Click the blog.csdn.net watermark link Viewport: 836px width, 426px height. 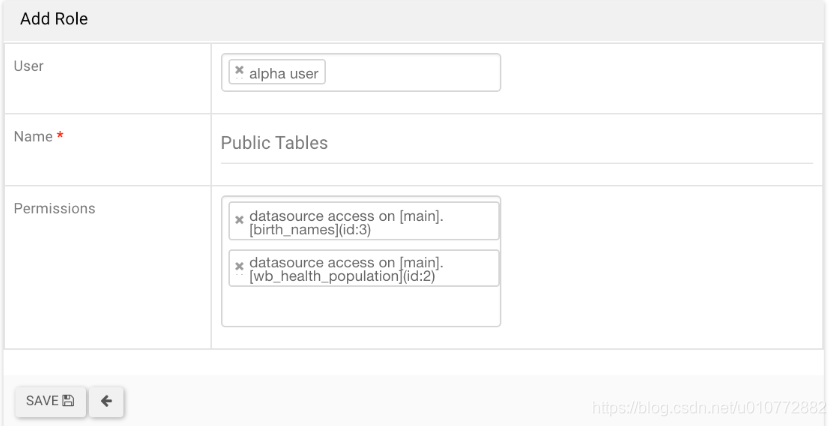point(708,407)
